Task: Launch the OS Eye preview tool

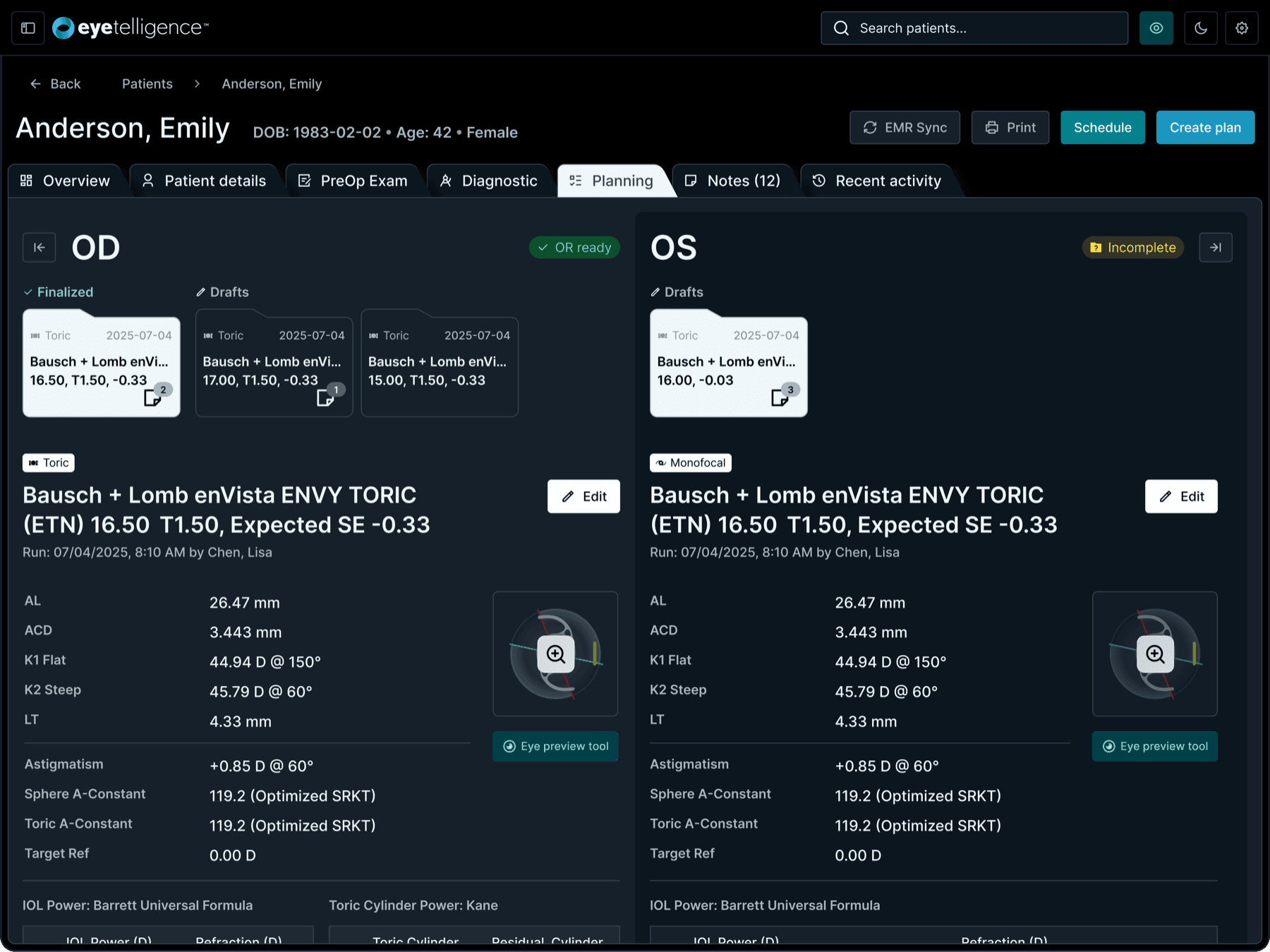Action: tap(1155, 747)
